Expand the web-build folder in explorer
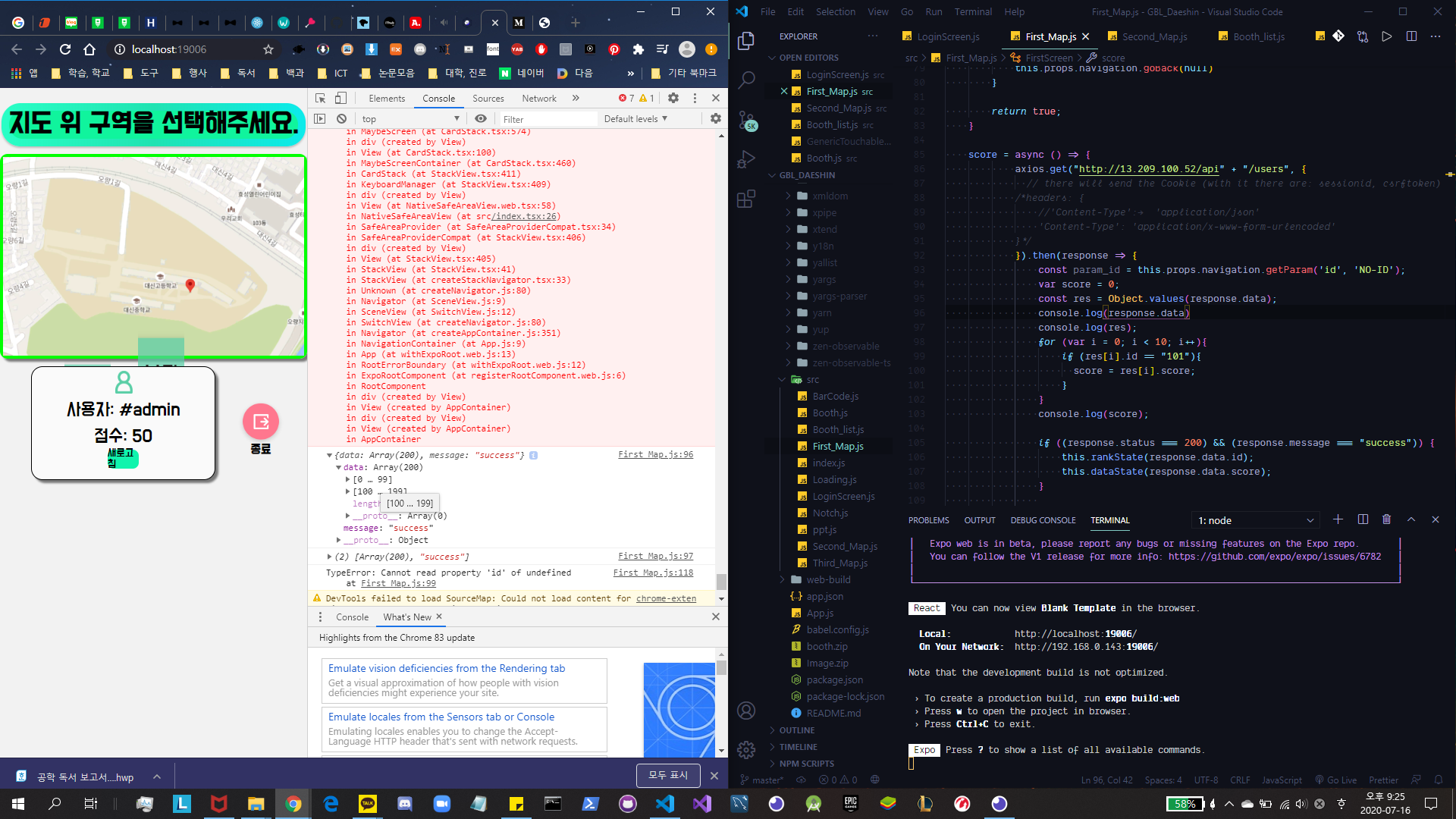The height and width of the screenshot is (819, 1456). coord(828,579)
